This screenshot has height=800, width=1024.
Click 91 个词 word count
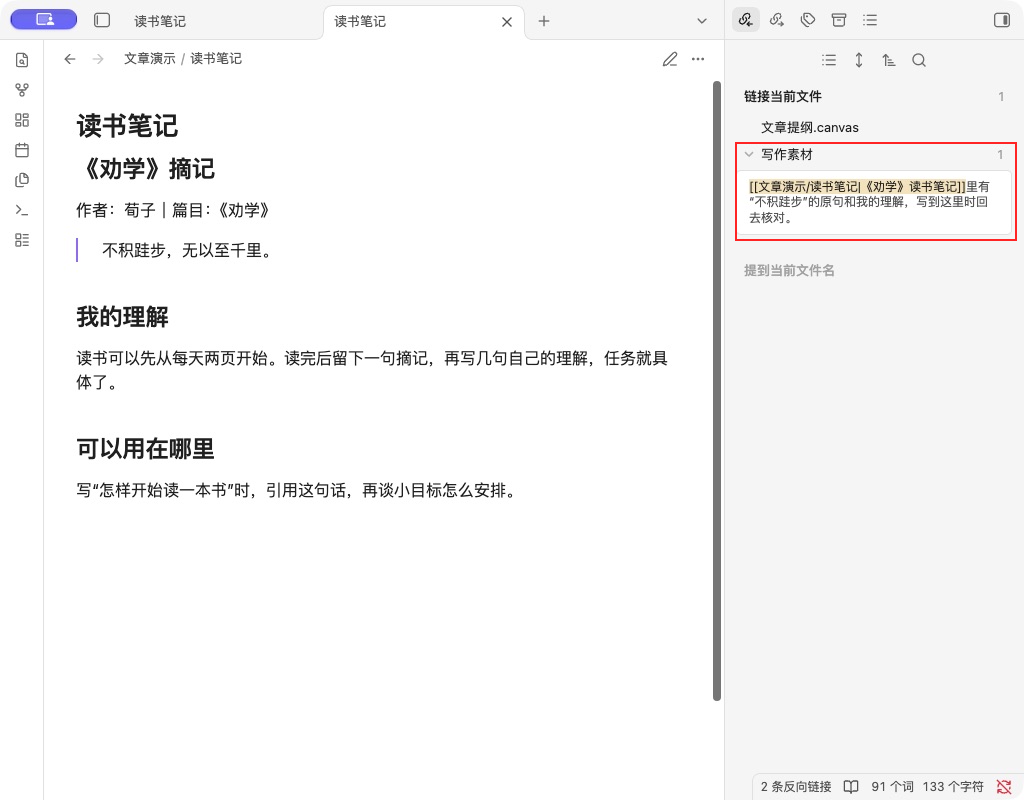click(x=892, y=786)
